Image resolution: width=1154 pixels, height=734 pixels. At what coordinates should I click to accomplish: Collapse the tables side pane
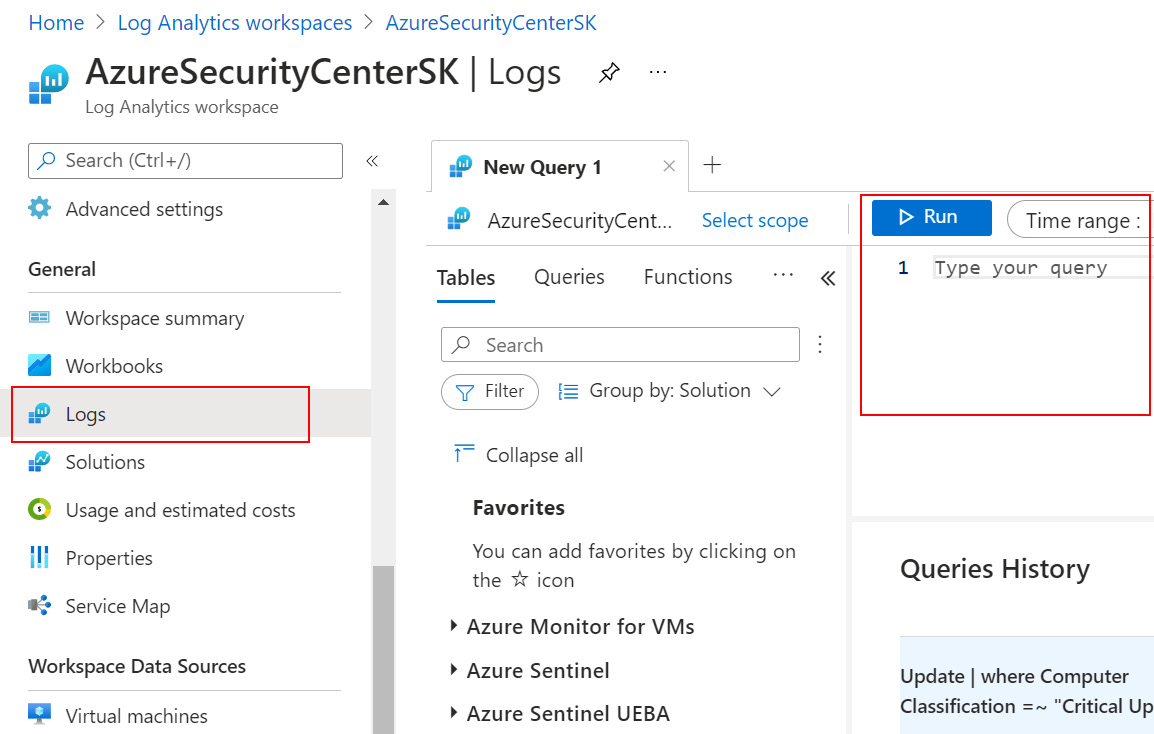click(x=828, y=278)
